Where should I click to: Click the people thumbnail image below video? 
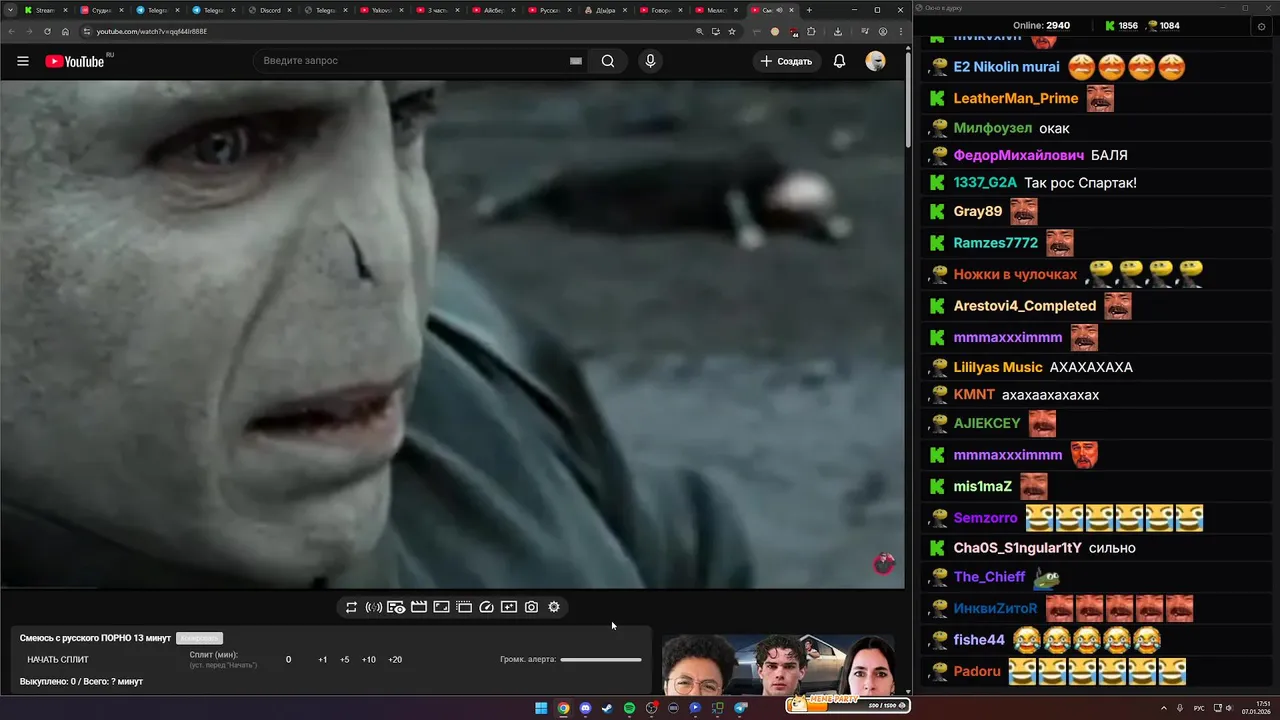point(778,666)
